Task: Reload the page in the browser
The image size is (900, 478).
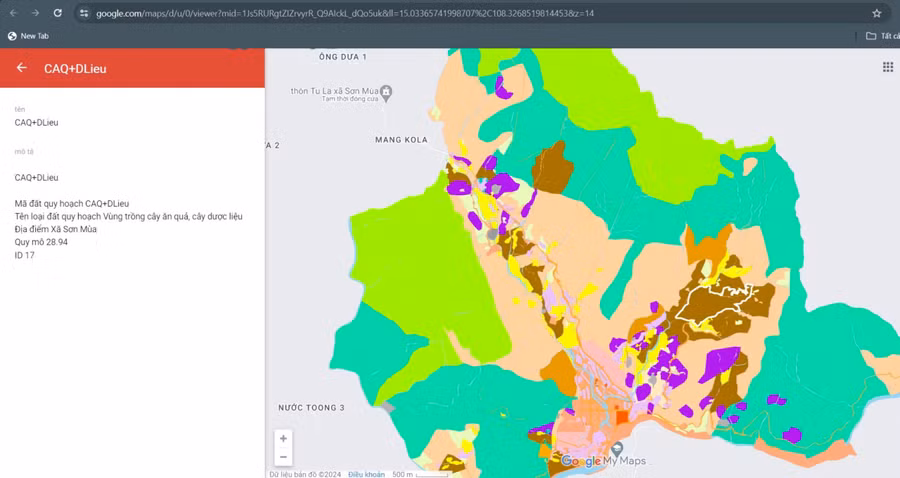Action: click(x=57, y=13)
